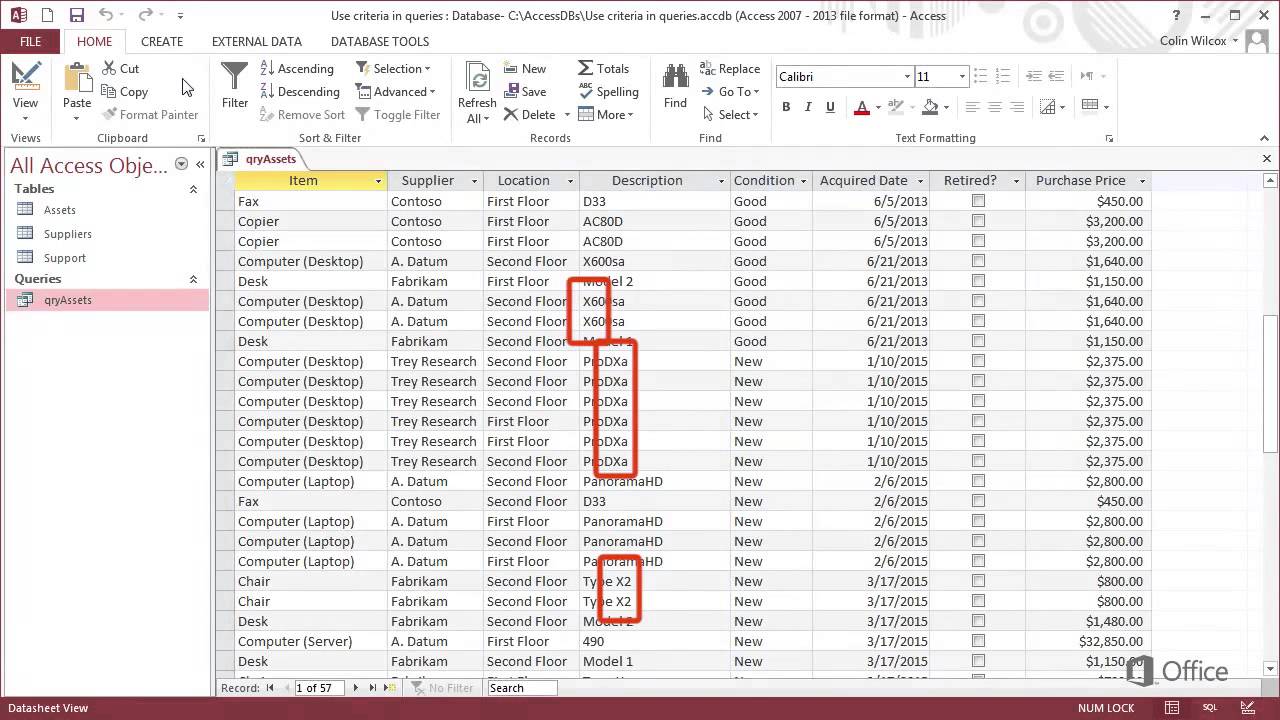Collapse the Tables group

click(x=194, y=189)
